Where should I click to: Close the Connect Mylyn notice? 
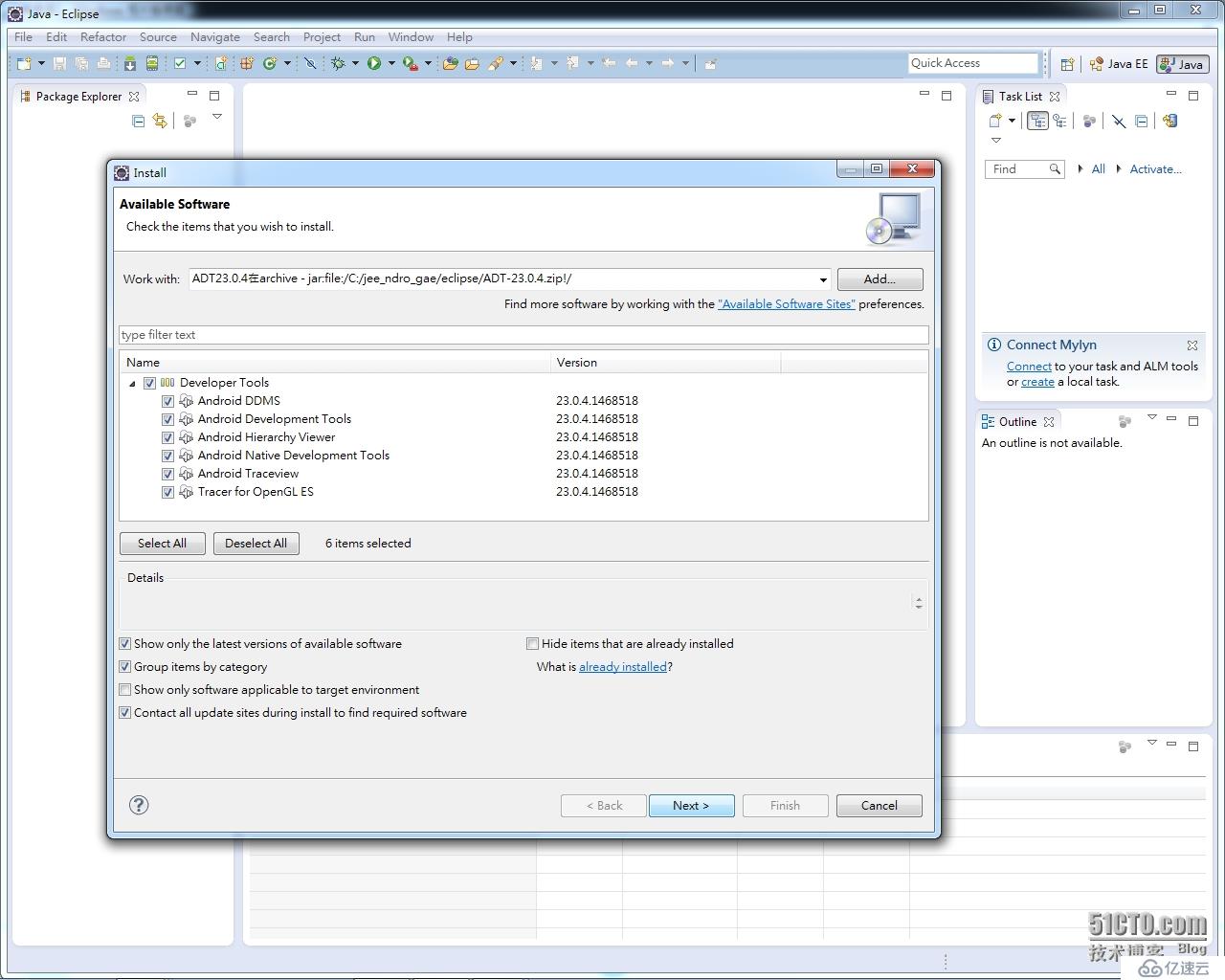[x=1192, y=345]
